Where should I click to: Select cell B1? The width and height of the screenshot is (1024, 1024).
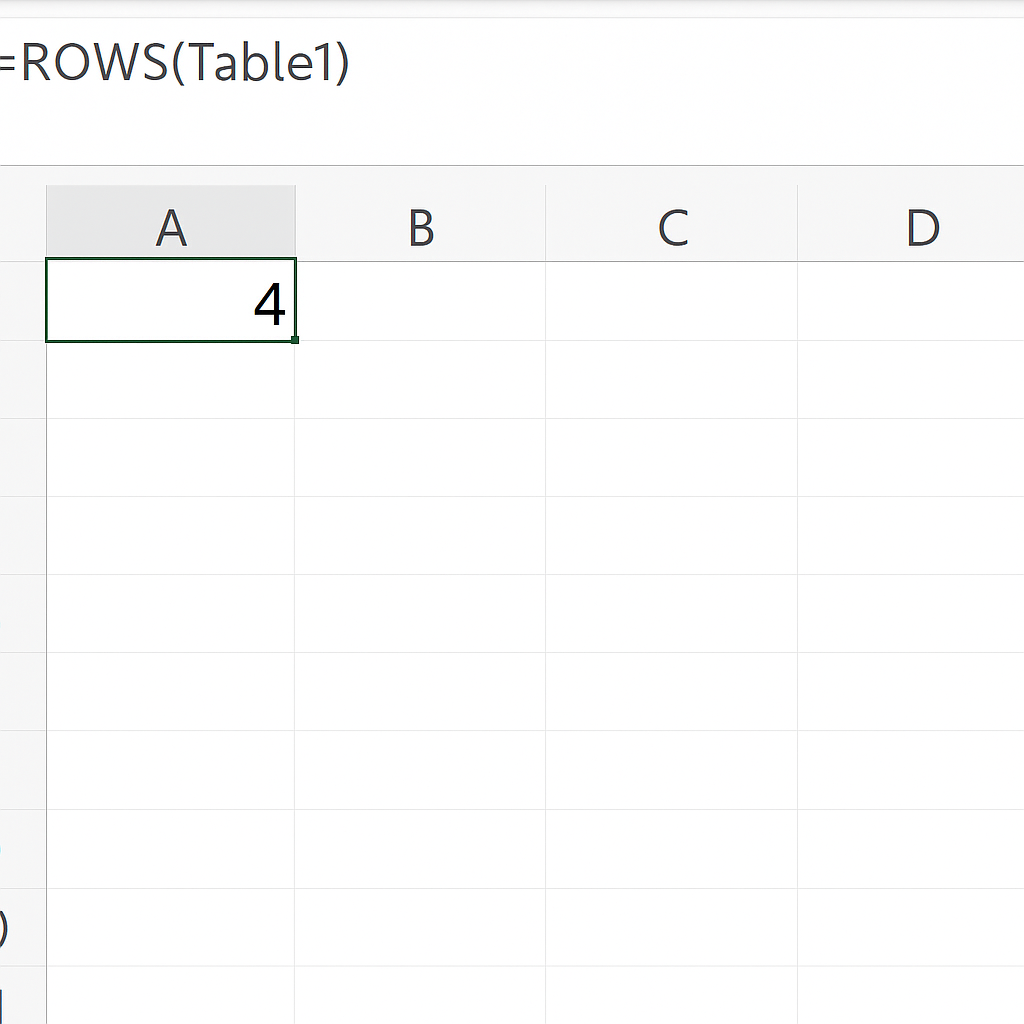click(x=421, y=301)
